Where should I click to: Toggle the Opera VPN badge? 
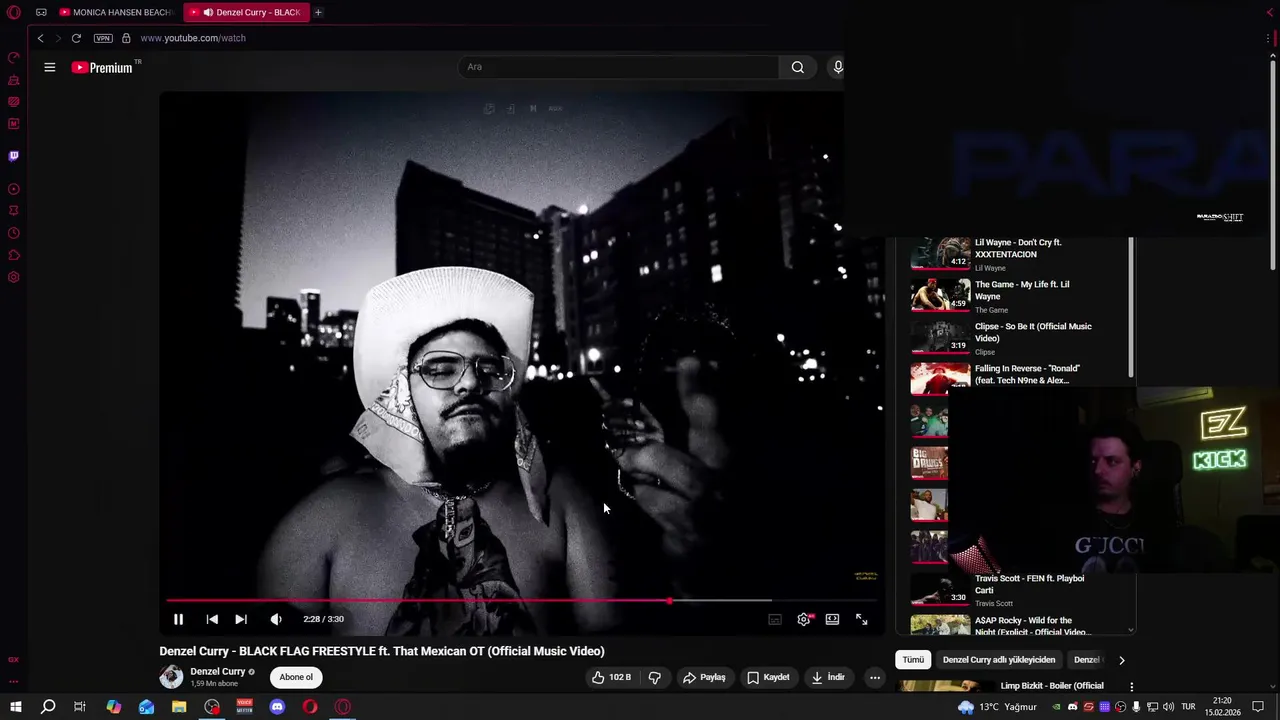pos(103,38)
